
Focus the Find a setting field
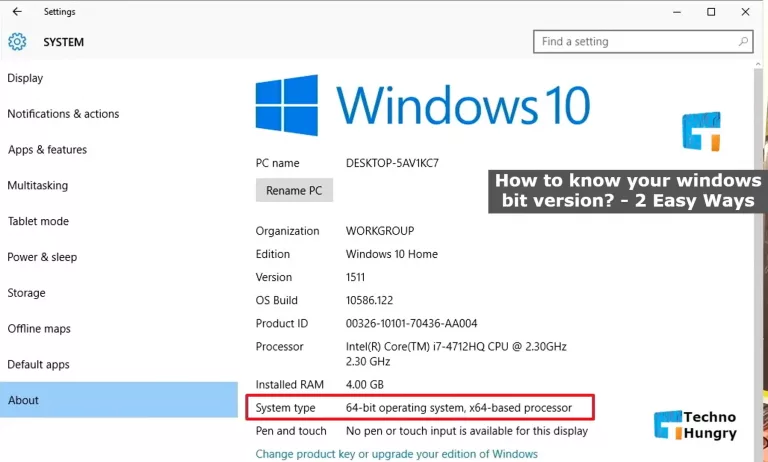point(643,42)
